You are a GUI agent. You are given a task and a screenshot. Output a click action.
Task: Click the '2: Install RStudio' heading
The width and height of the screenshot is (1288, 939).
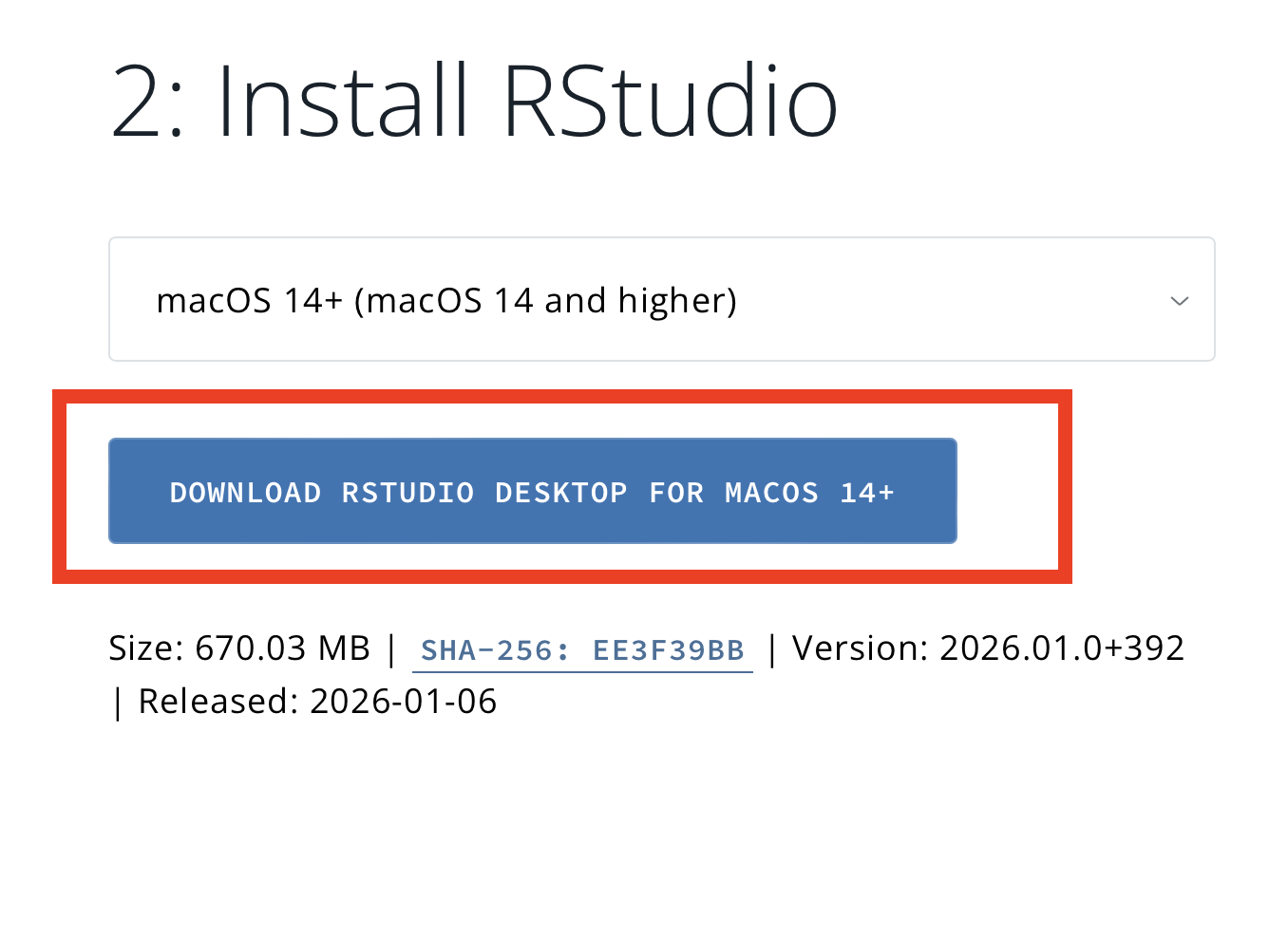click(474, 102)
